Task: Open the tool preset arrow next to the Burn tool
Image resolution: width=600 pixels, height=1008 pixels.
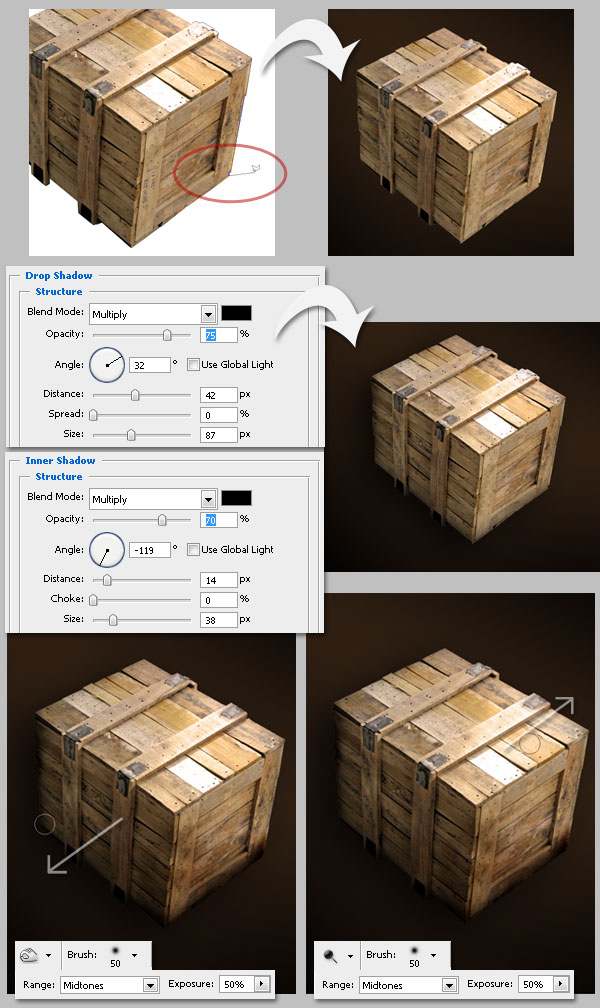Action: pos(49,955)
